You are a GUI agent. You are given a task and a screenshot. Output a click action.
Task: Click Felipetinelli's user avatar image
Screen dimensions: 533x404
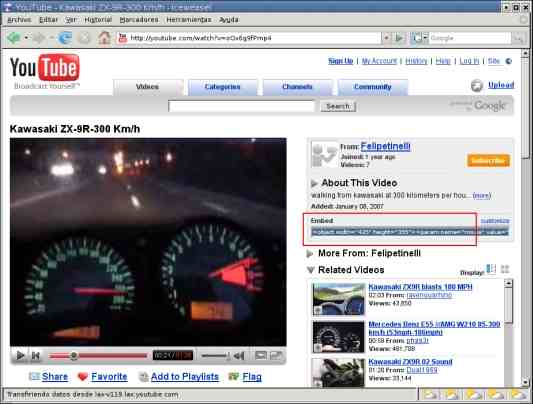click(324, 155)
